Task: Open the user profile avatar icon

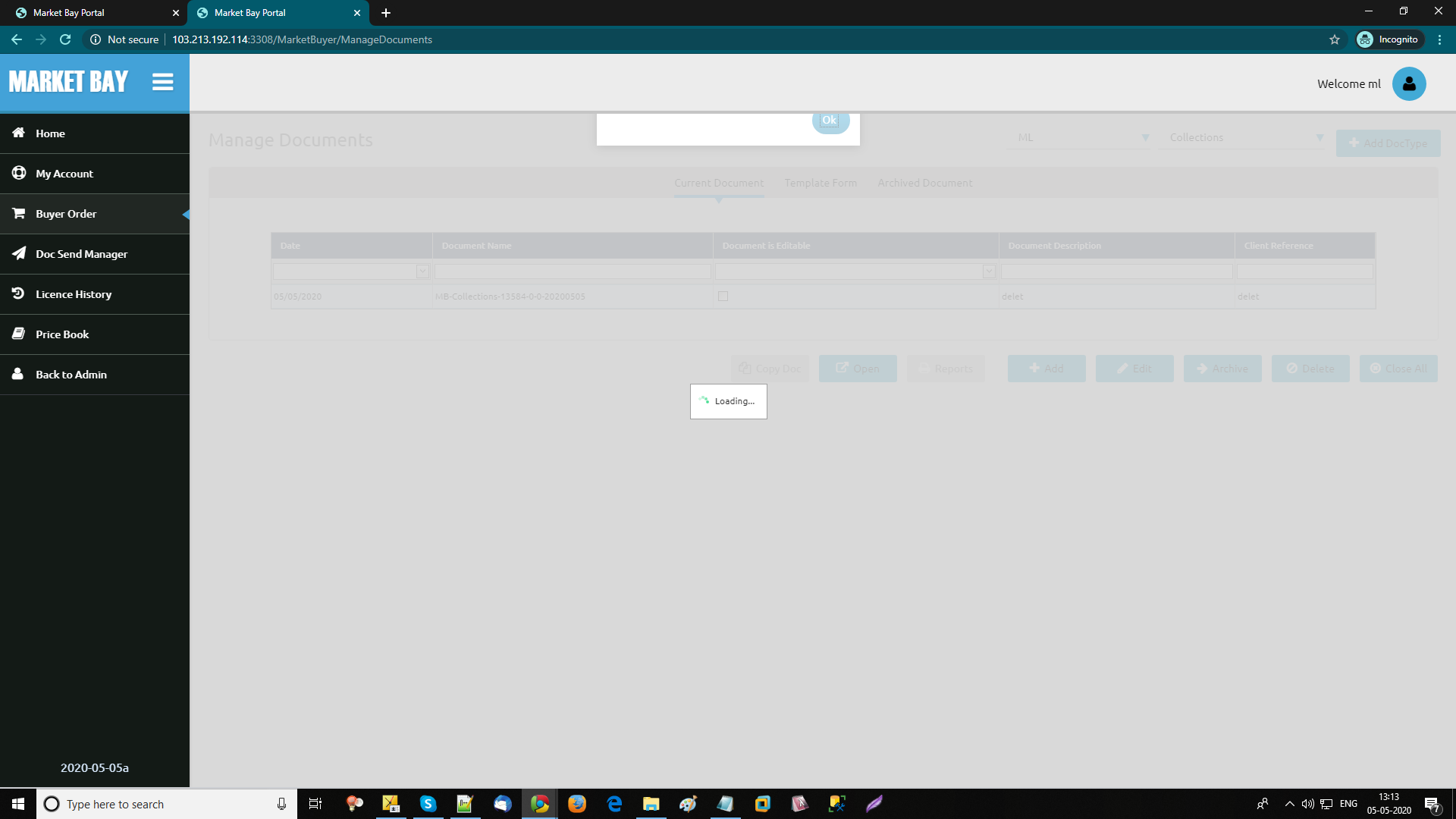Action: pos(1408,83)
